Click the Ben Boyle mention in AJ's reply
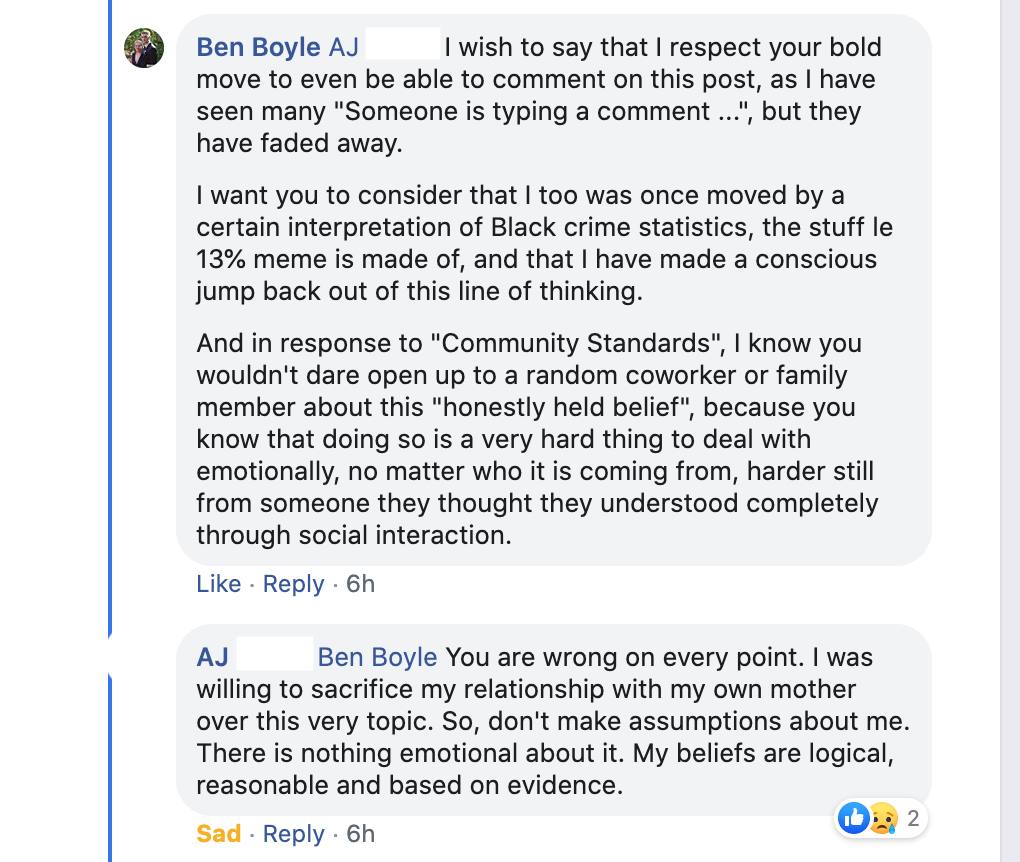The width and height of the screenshot is (1020, 862). [377, 657]
